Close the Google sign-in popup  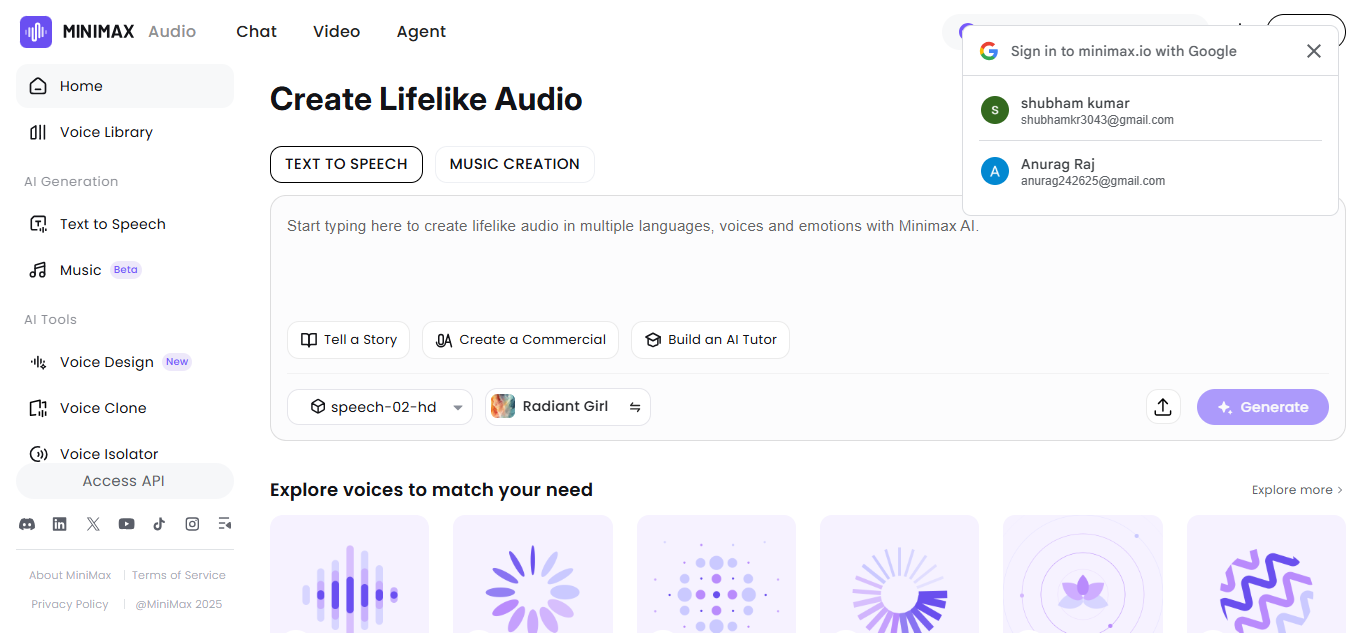click(1314, 51)
